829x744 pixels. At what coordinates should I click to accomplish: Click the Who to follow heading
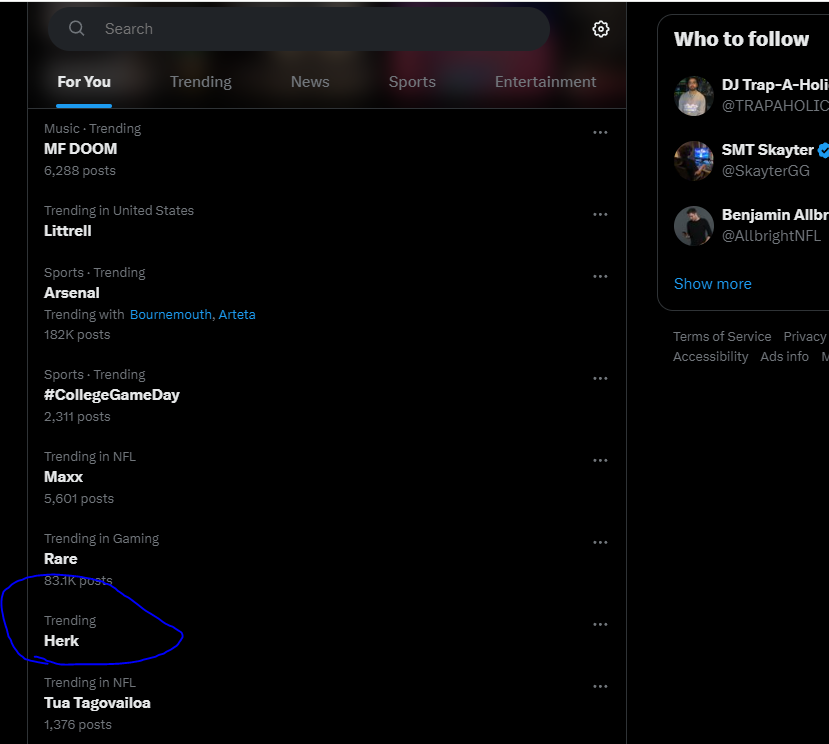pyautogui.click(x=741, y=39)
